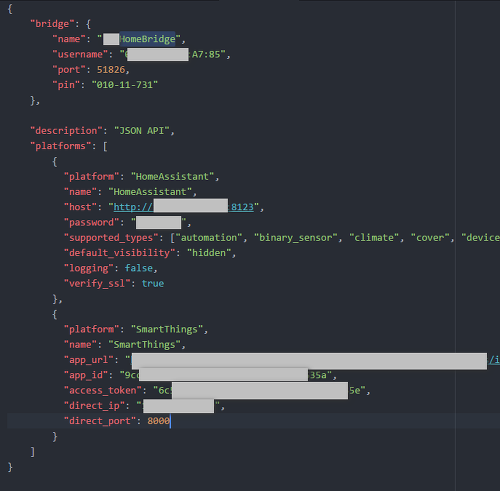Click the "default_visibility" key
This screenshot has height=491, width=500.
(x=119, y=253)
